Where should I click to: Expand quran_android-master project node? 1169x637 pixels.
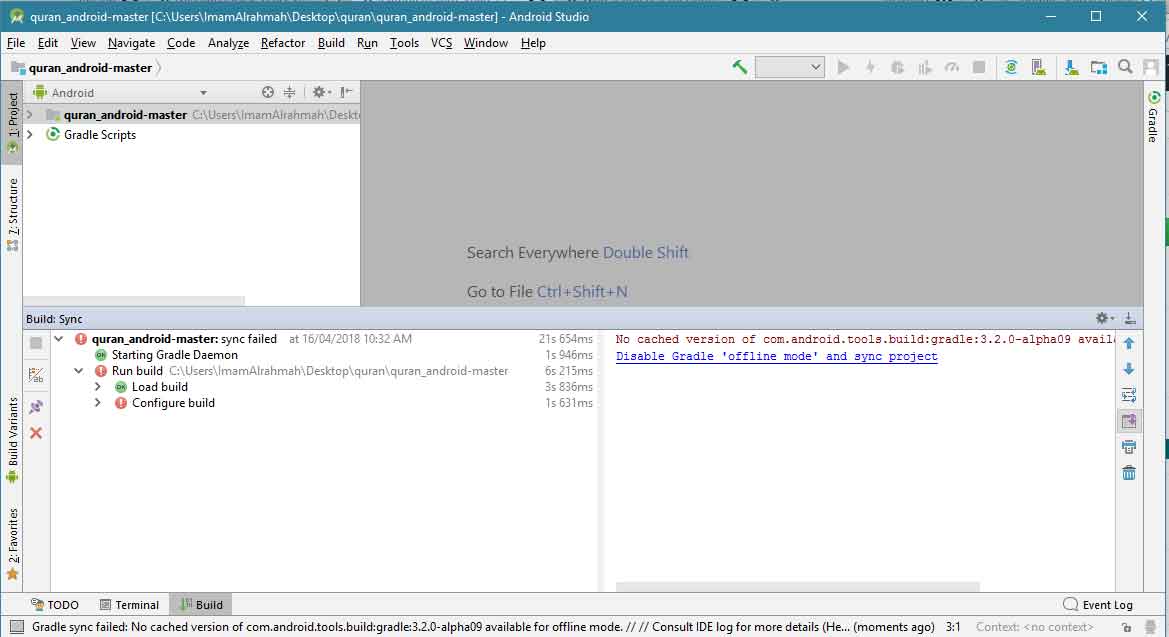[x=30, y=115]
